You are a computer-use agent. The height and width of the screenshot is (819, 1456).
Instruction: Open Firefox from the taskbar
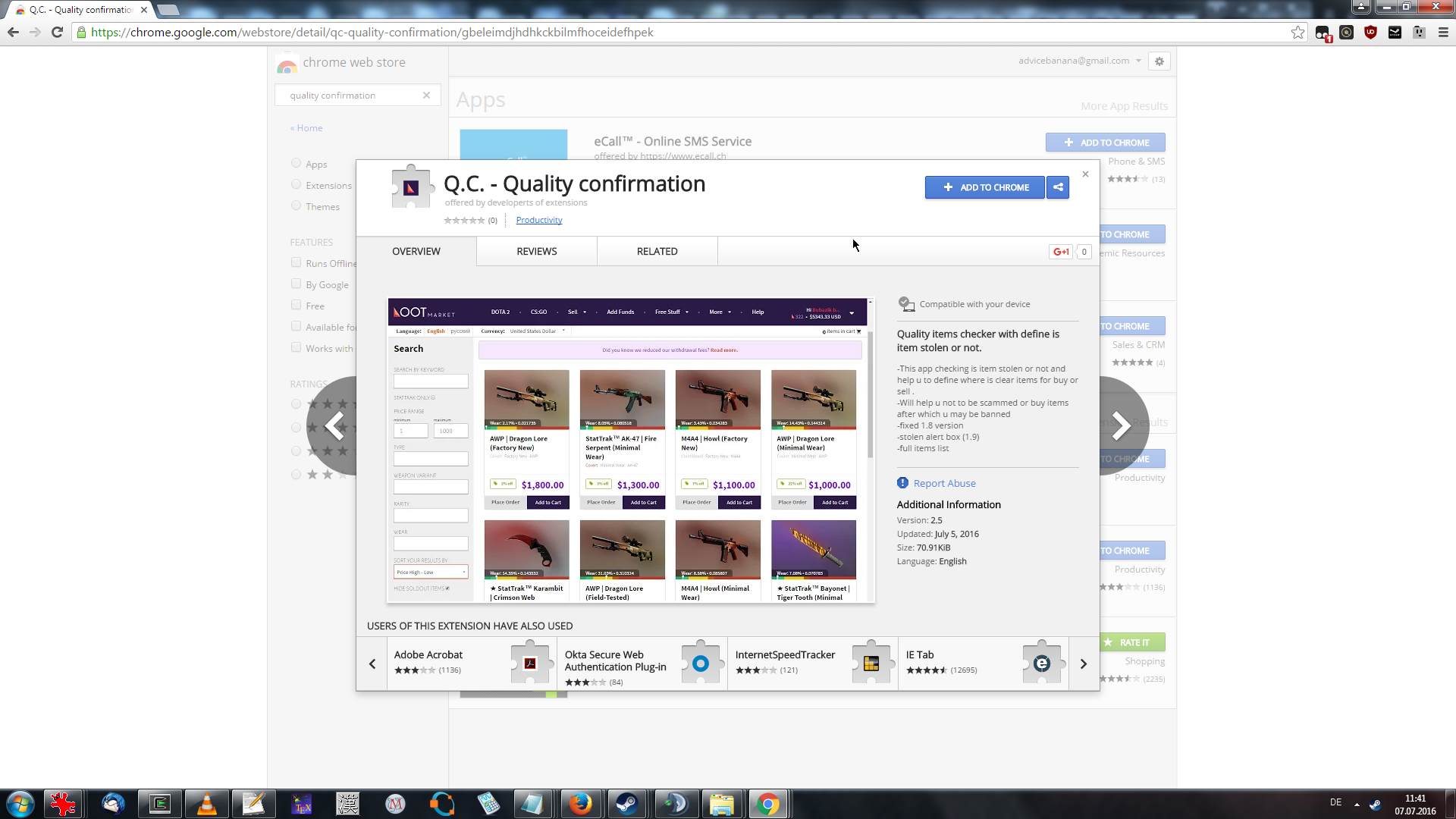[x=580, y=804]
